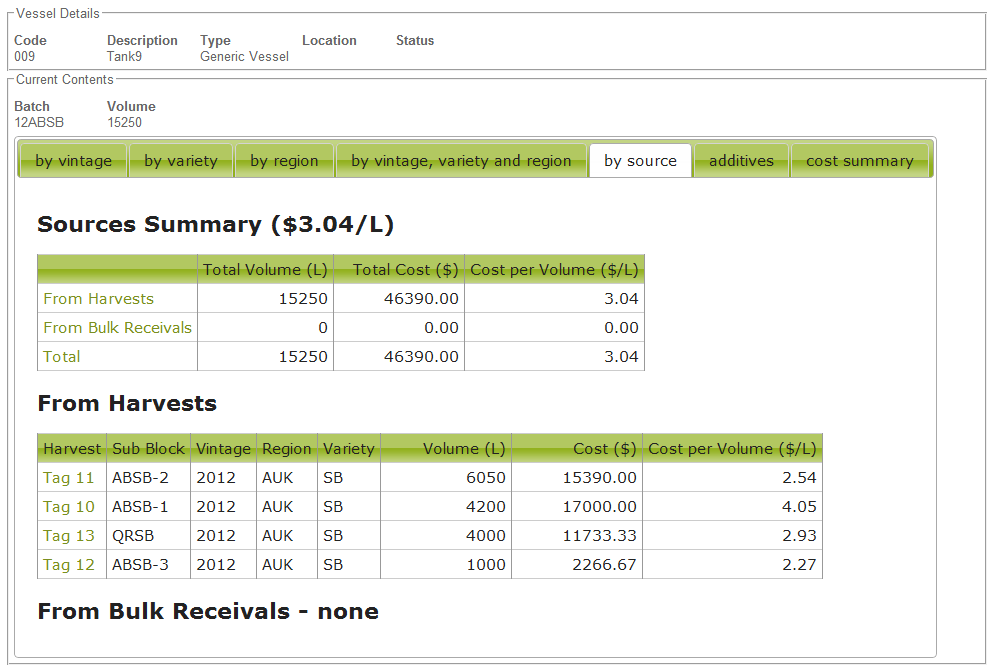
Task: Click the 'From Harvests' summary row label
Action: 98,299
